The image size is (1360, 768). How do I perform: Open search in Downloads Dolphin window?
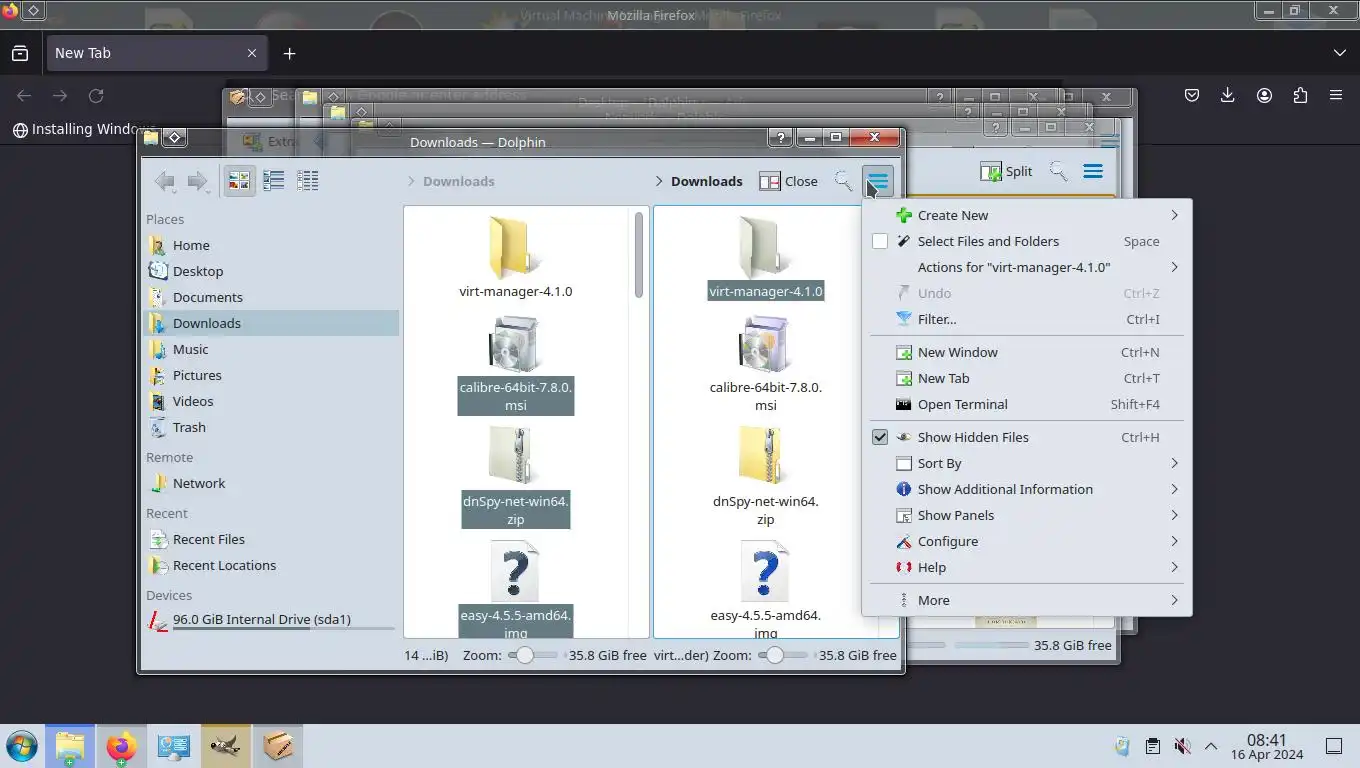click(x=844, y=181)
